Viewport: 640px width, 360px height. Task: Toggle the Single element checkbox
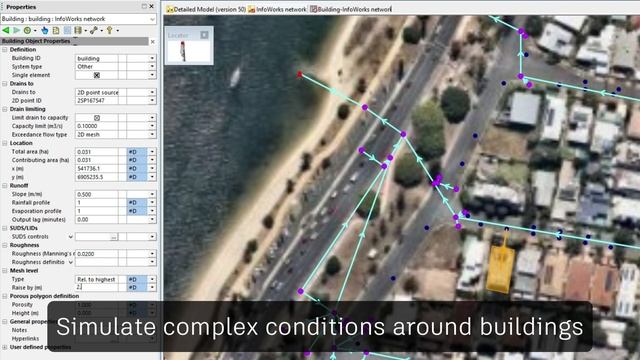pos(97,75)
